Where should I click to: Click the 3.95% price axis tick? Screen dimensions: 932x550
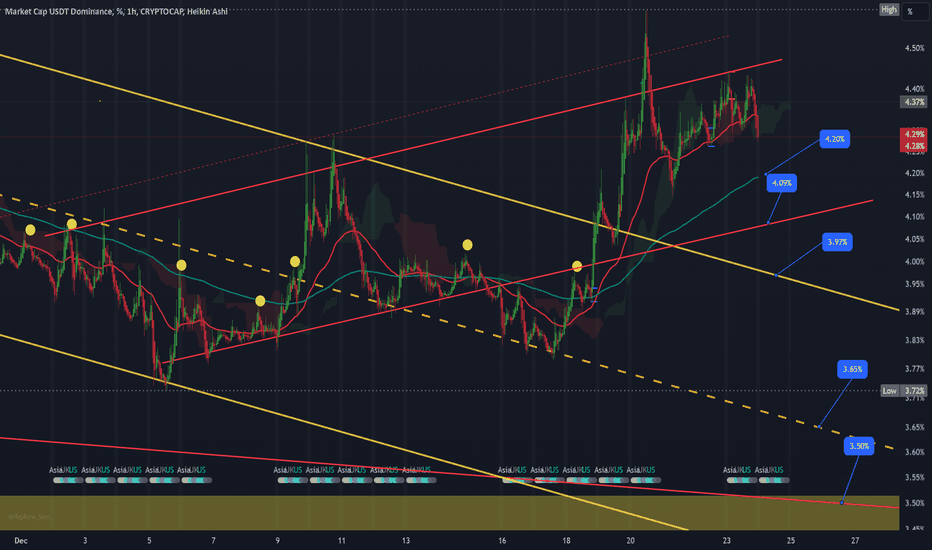[914, 284]
